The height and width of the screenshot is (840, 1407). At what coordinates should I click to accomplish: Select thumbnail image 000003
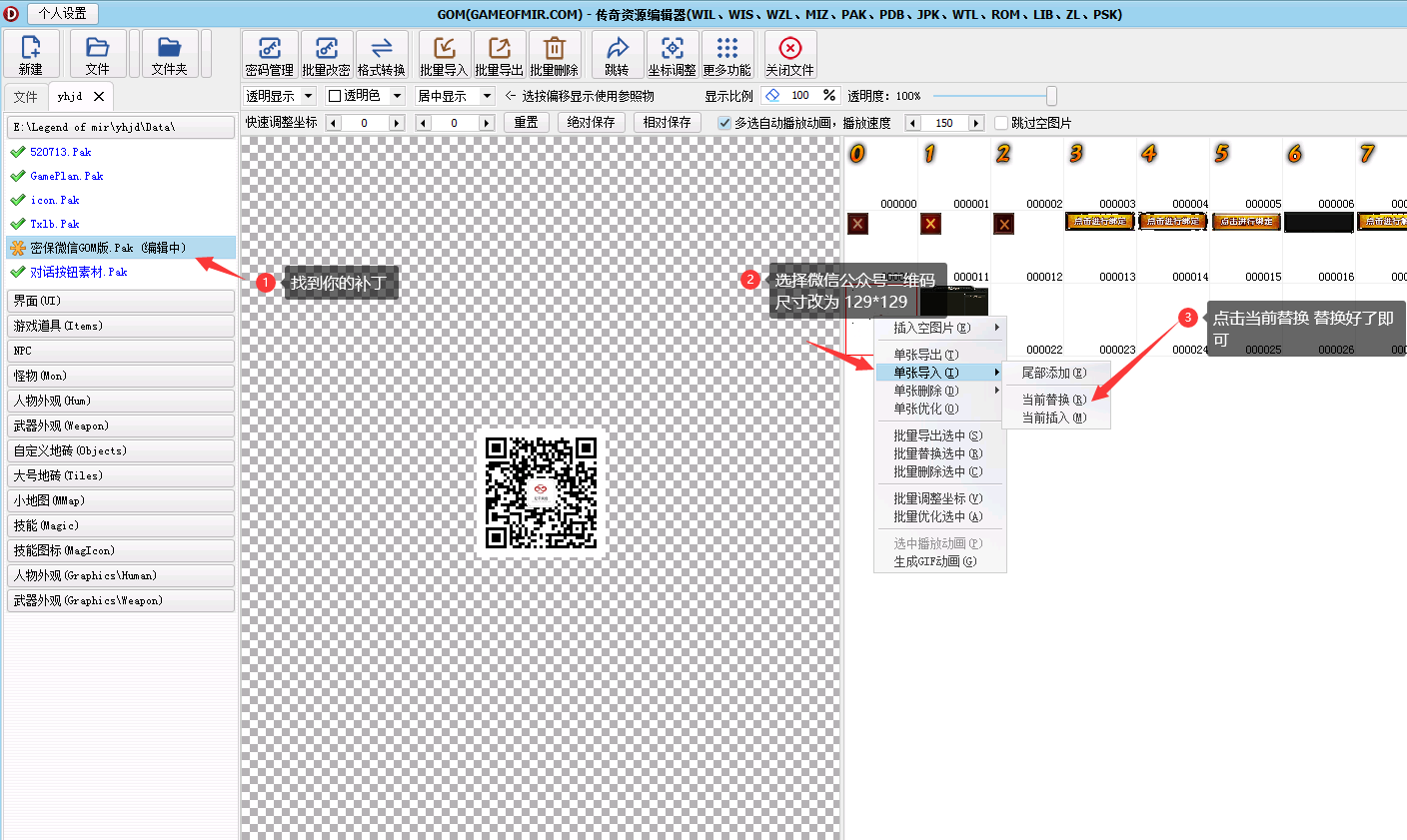[x=1100, y=174]
